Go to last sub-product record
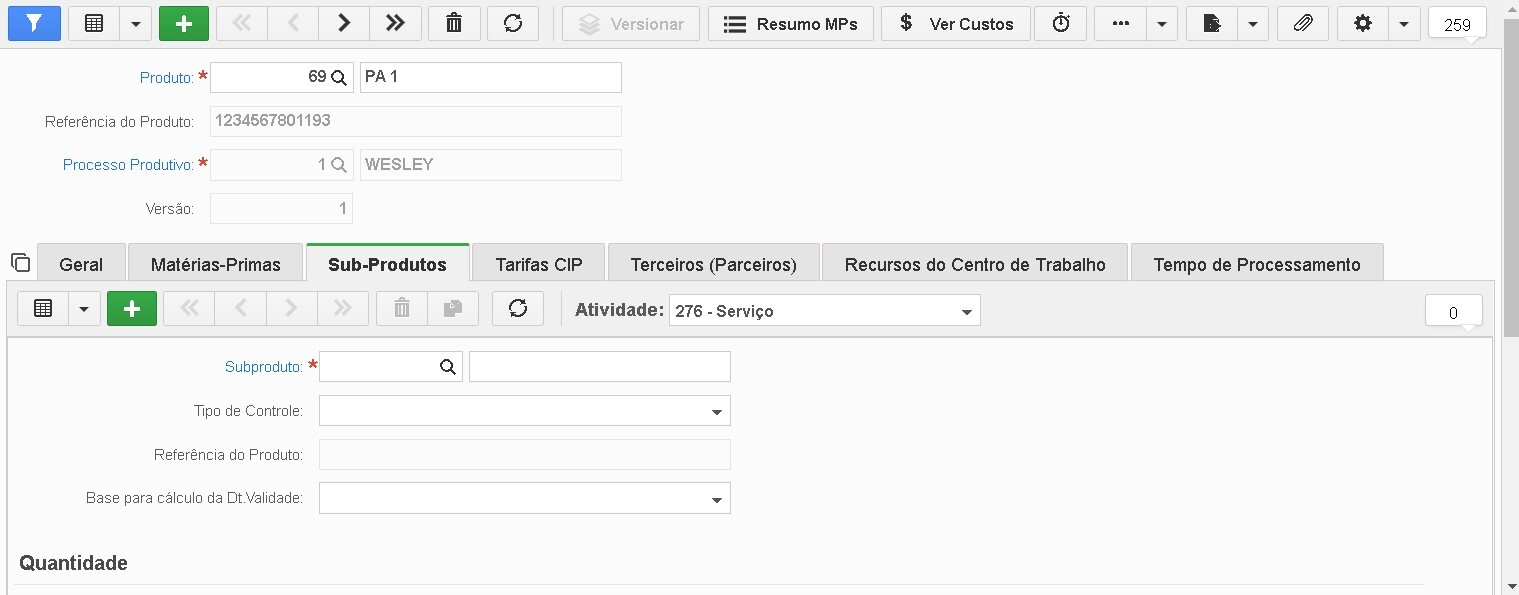Image resolution: width=1519 pixels, height=595 pixels. click(343, 309)
